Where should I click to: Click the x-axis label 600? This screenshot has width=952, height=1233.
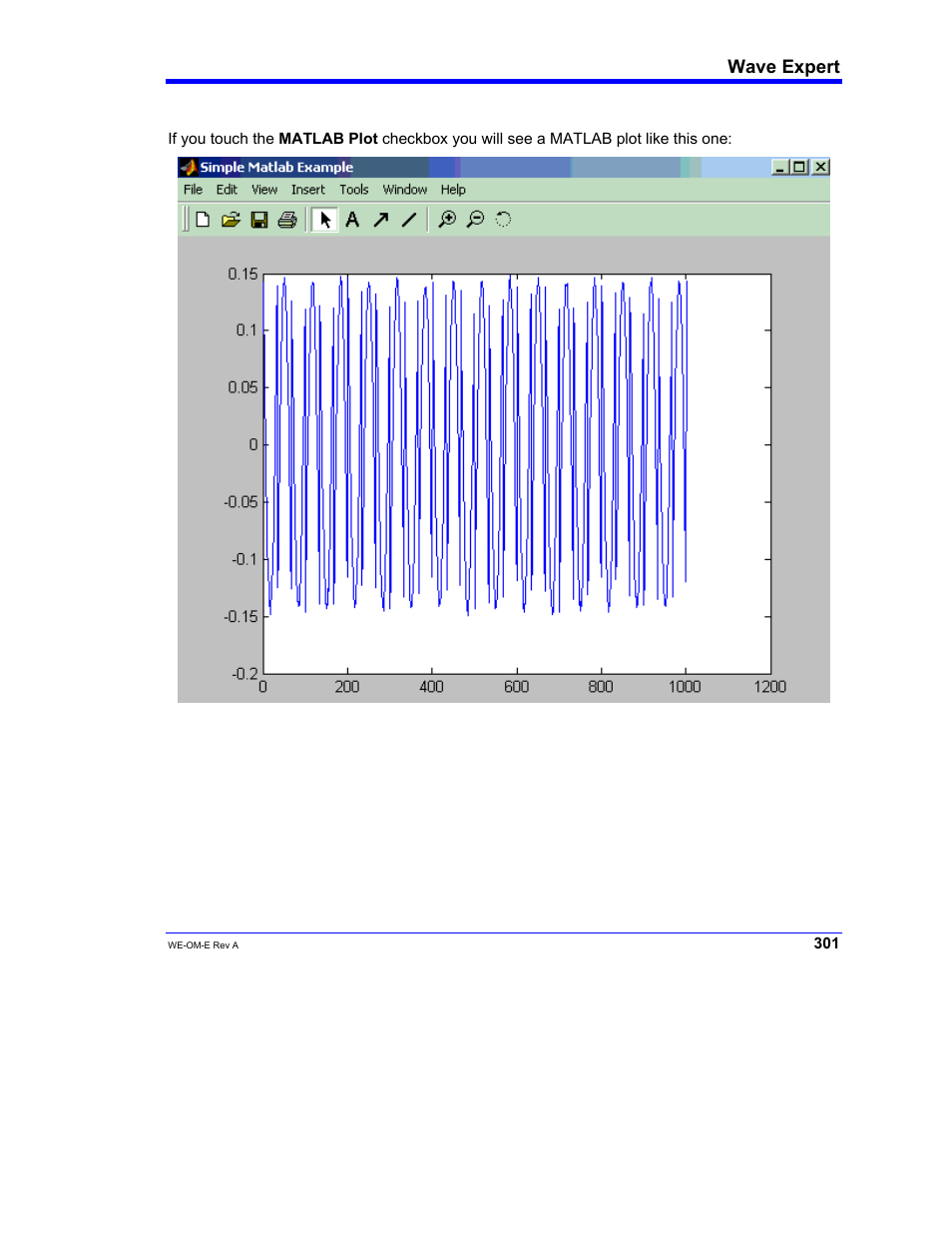517,687
